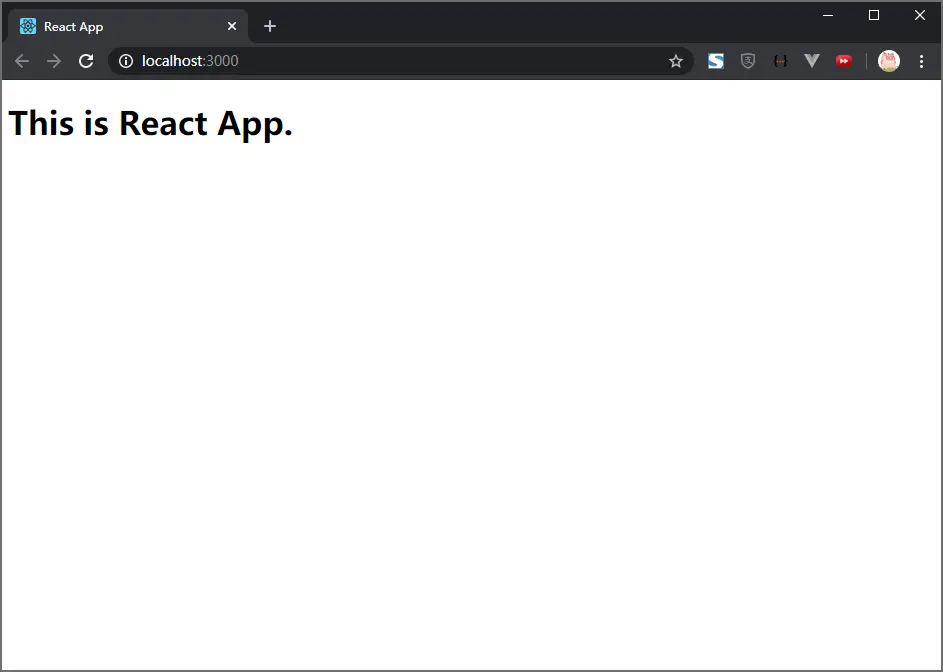Reload the localhost page
The width and height of the screenshot is (943, 672).
86,61
